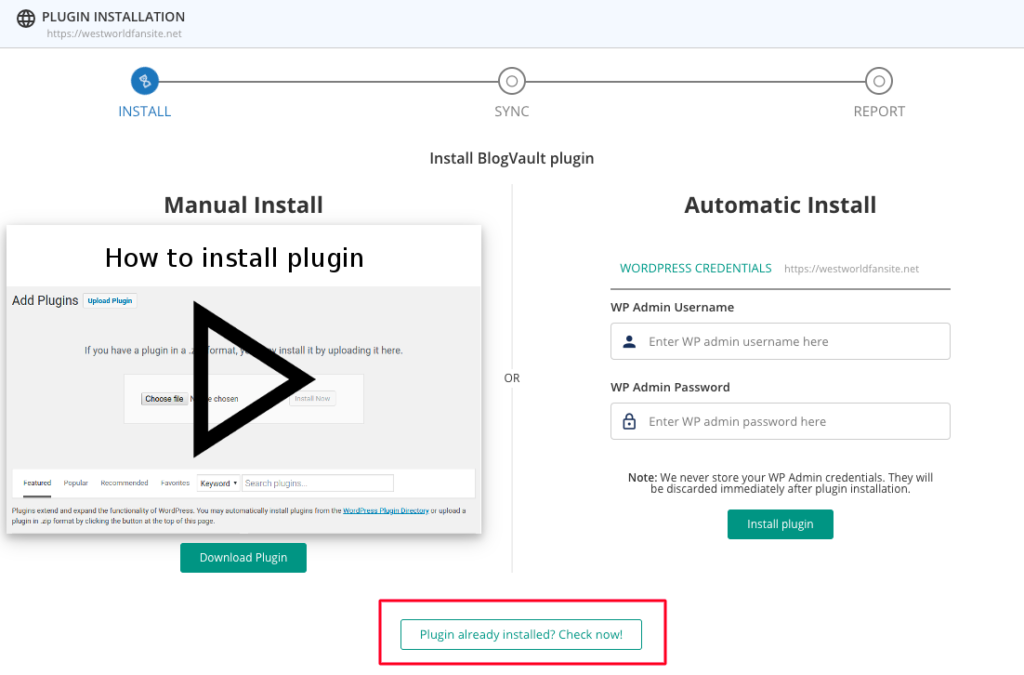Select the Report step circle icon
Screen dimensions: 1024x675
pos(879,81)
